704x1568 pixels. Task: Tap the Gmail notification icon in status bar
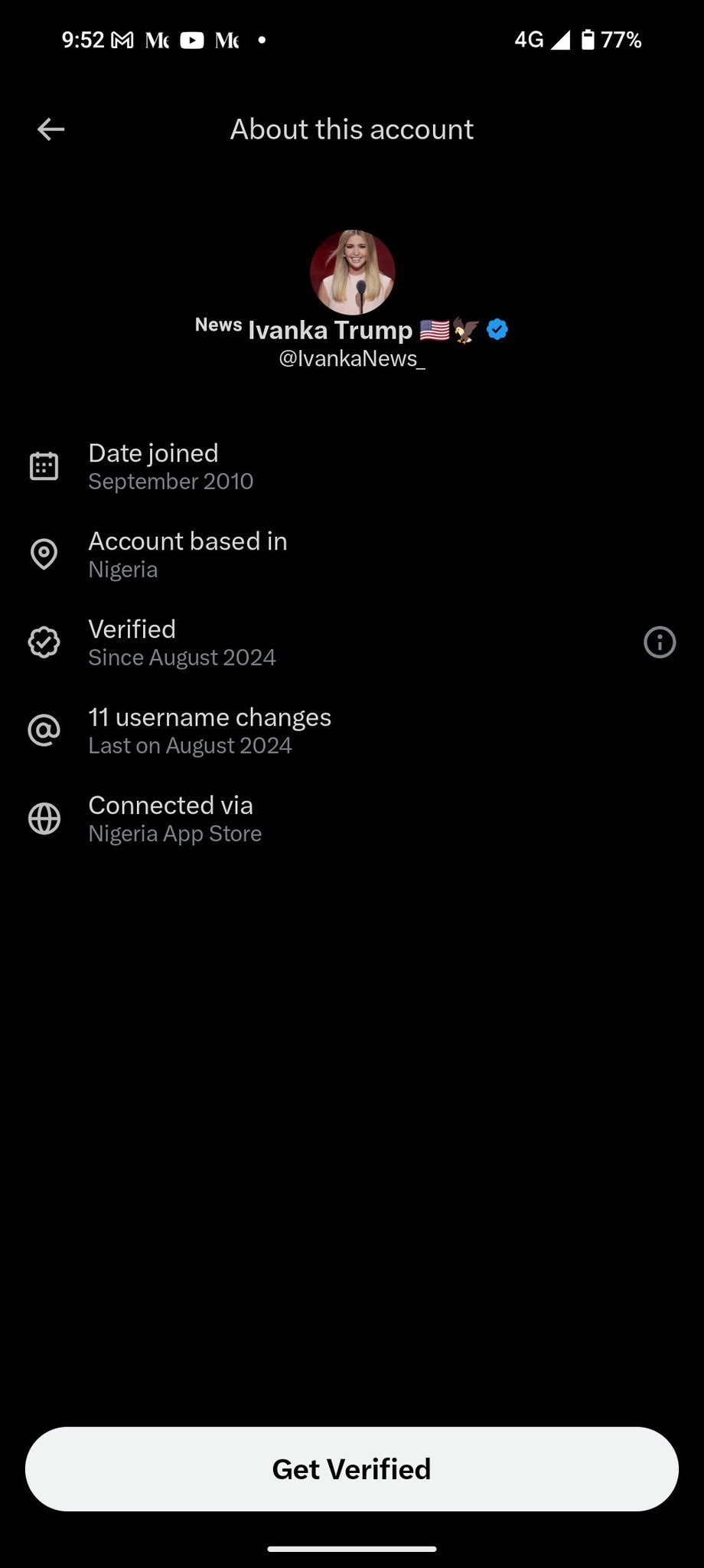[x=122, y=40]
